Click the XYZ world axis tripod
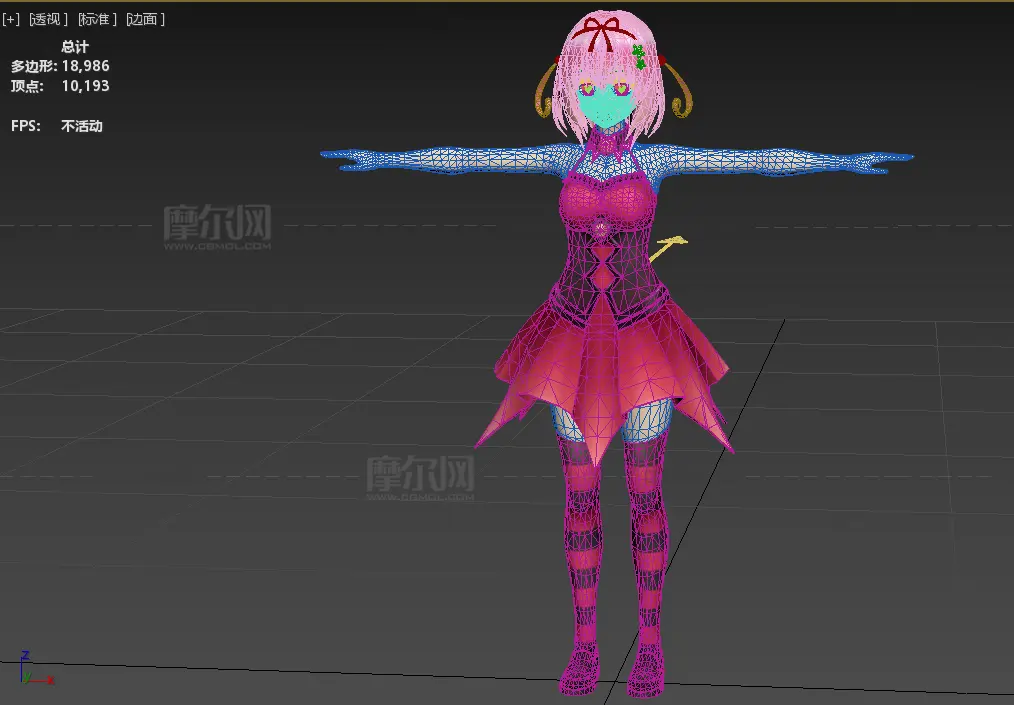Viewport: 1014px width, 705px height. pyautogui.click(x=36, y=668)
